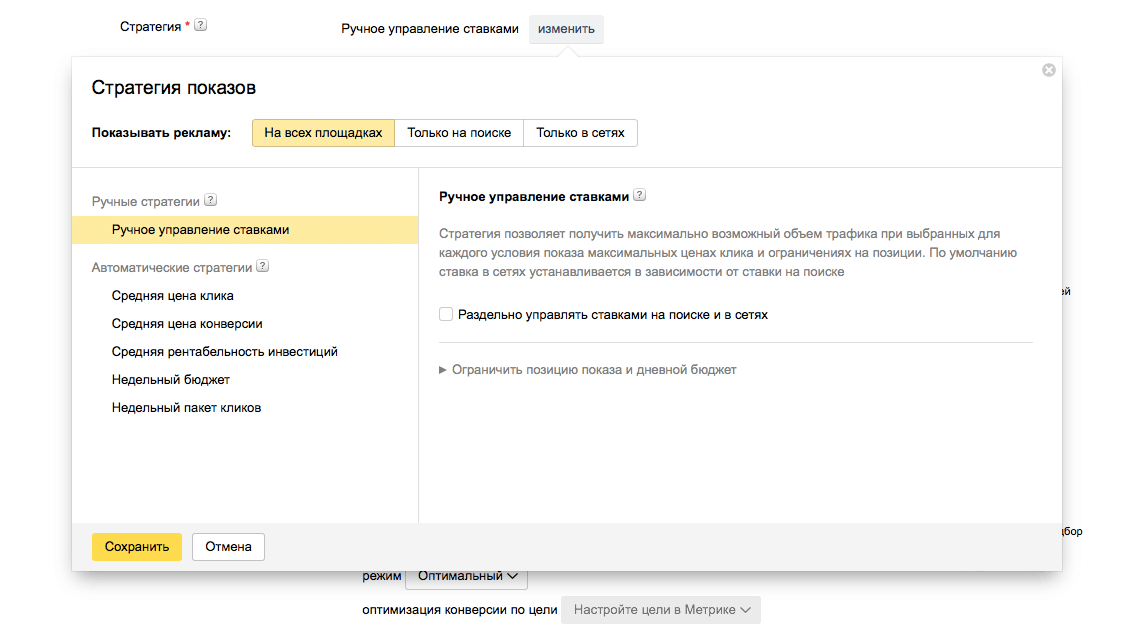Select Только в сетях option
1140x631 pixels.
pyautogui.click(x=580, y=133)
